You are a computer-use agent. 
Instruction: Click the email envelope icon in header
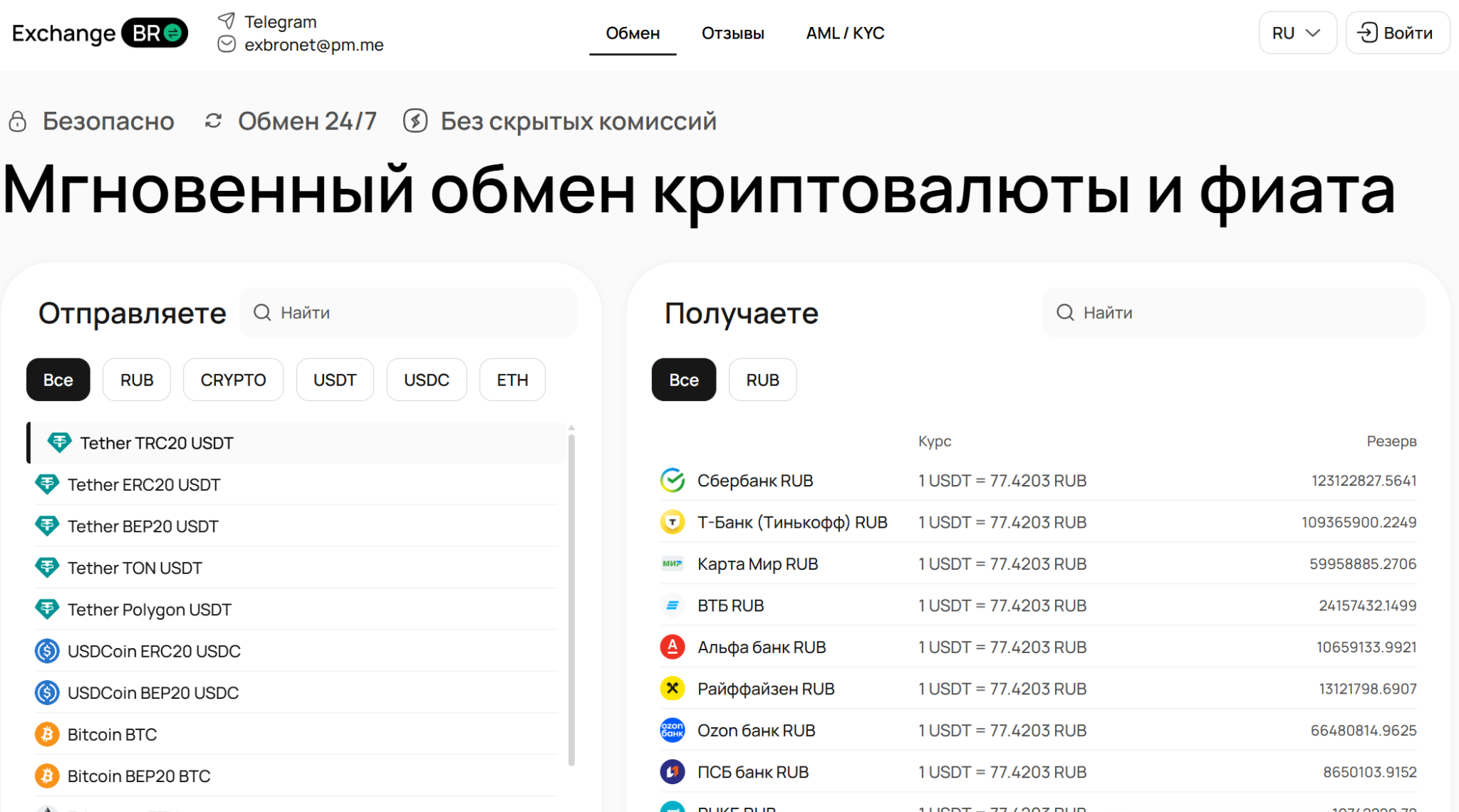pyautogui.click(x=227, y=44)
